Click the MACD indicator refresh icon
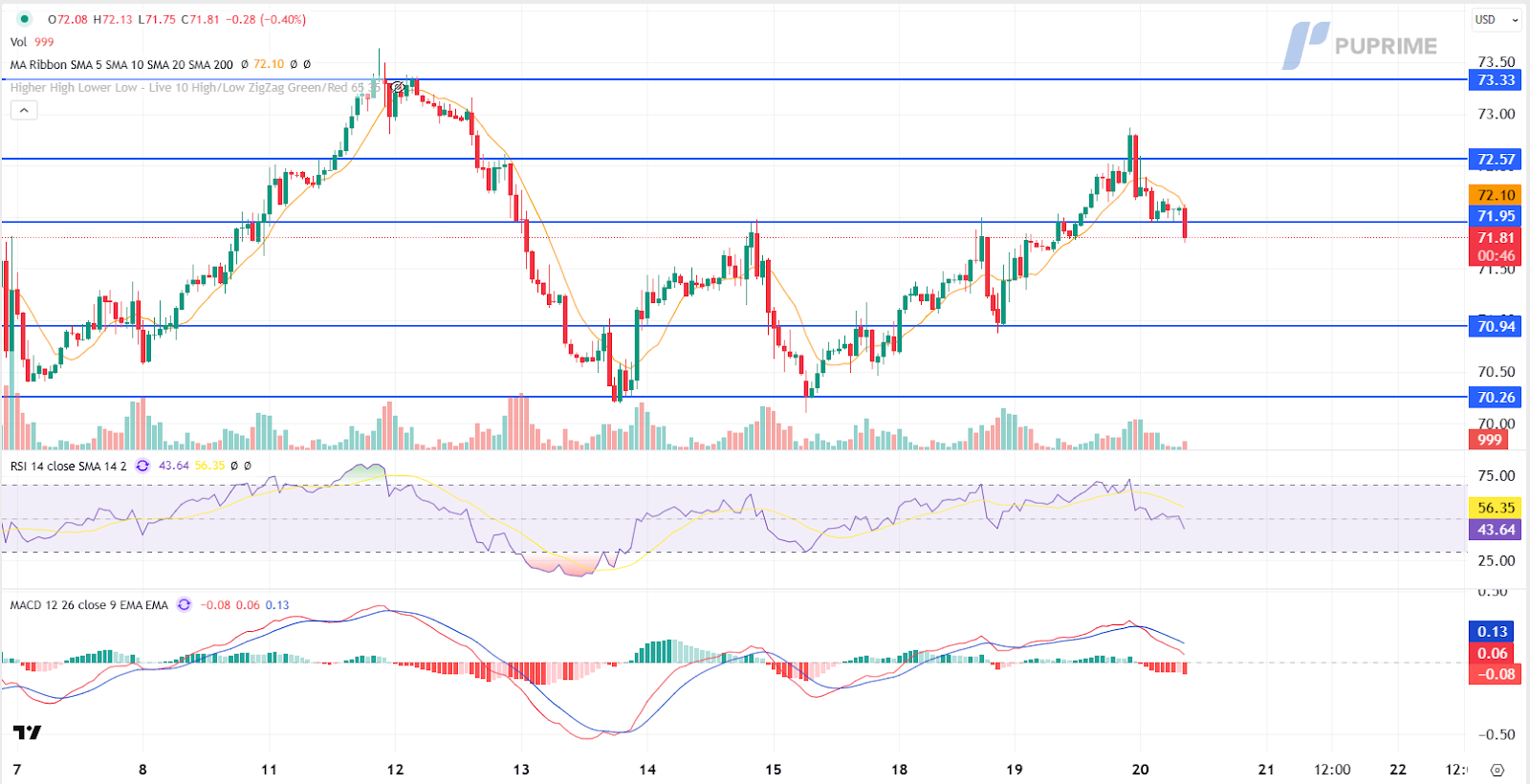Viewport: 1530px width, 784px height. coord(184,605)
